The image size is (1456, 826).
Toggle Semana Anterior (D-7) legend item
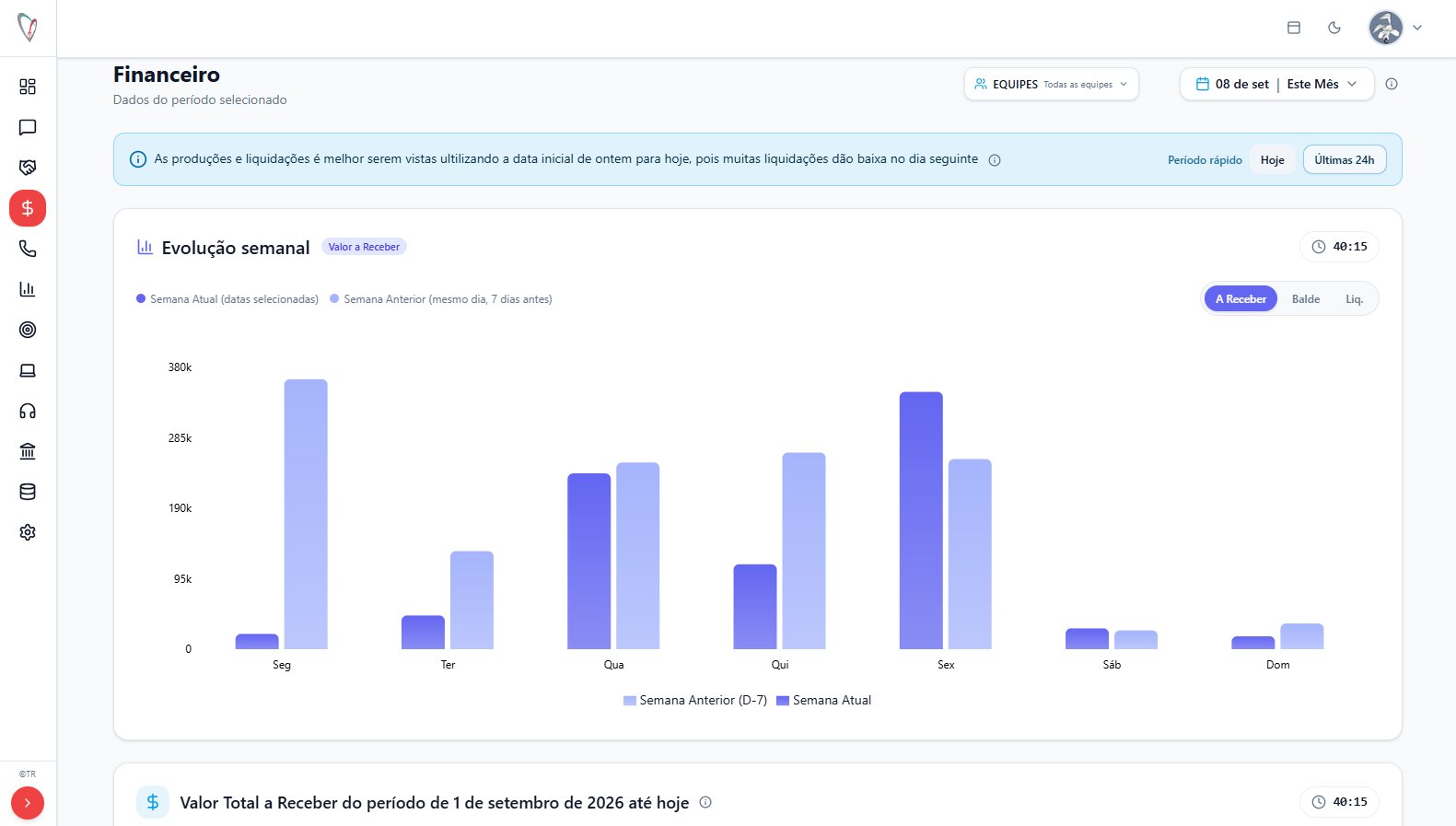[695, 701]
